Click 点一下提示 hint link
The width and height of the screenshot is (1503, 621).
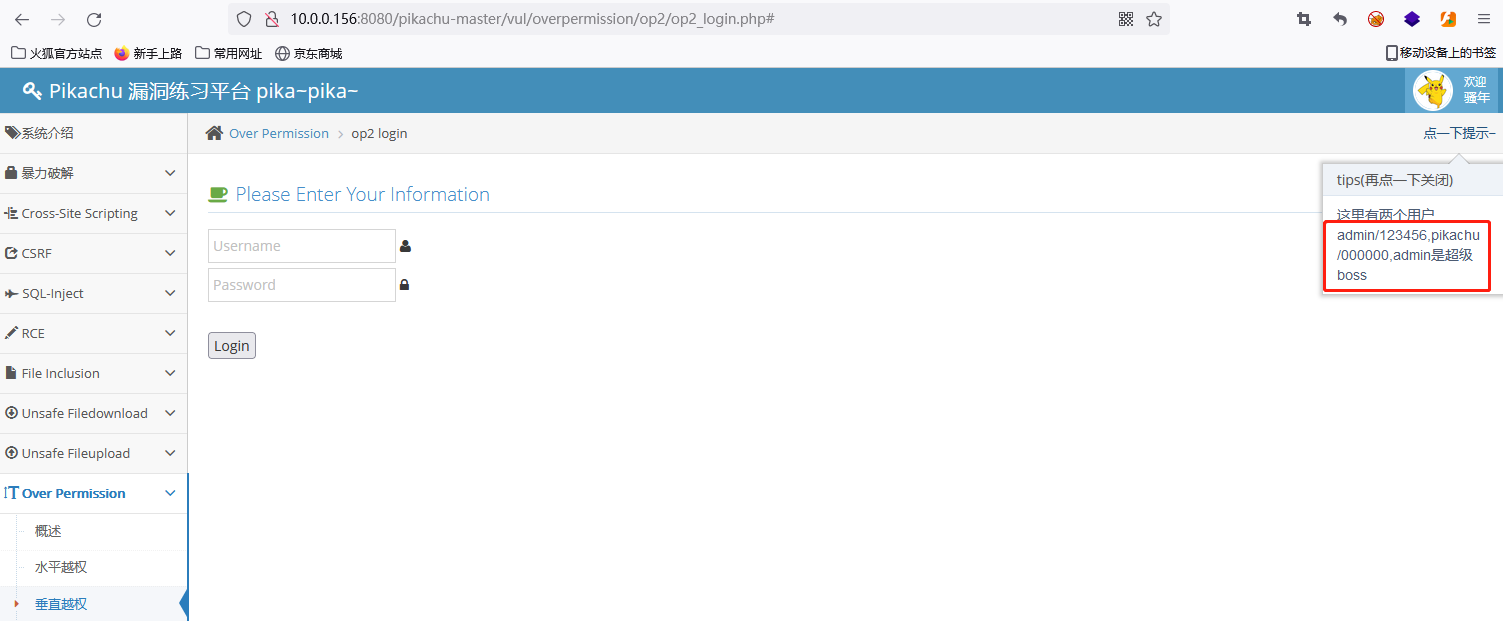point(1460,133)
